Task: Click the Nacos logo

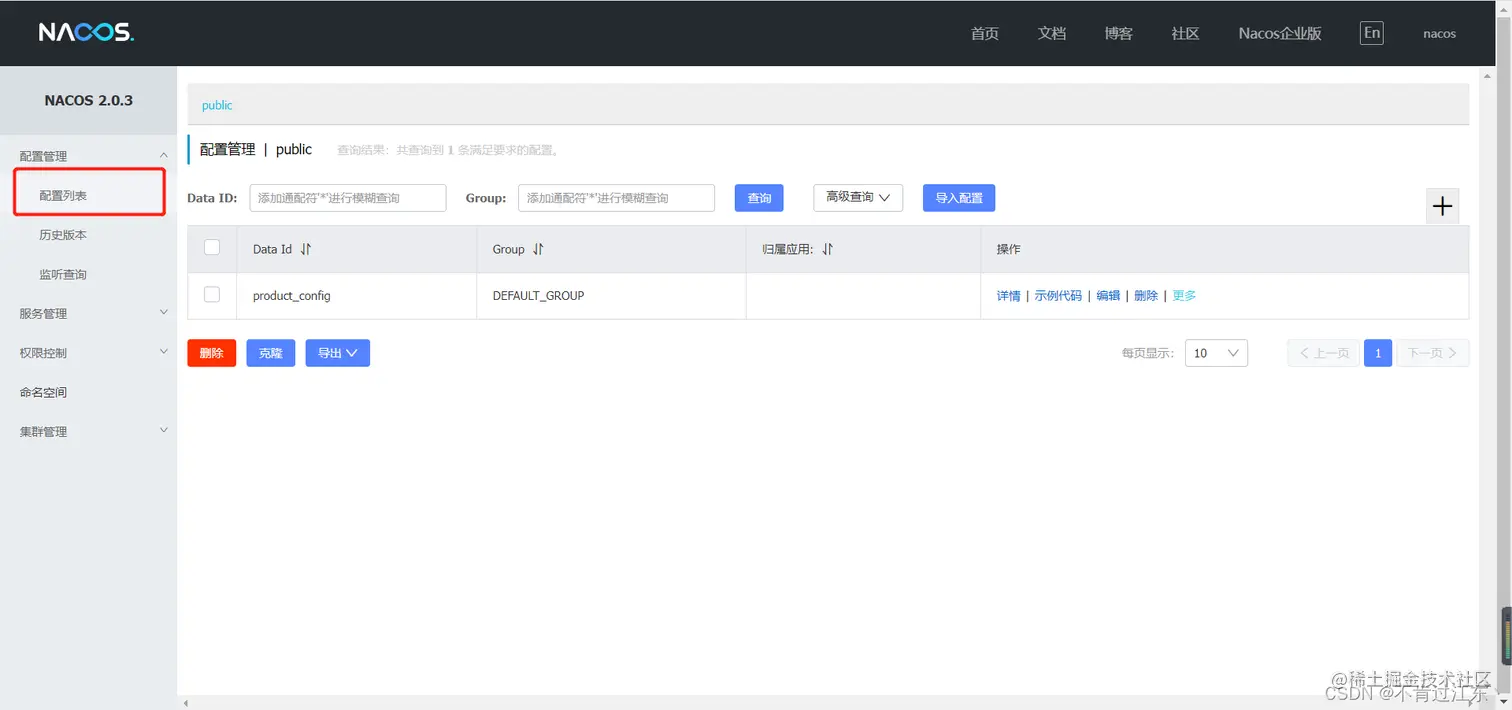Action: (x=85, y=31)
